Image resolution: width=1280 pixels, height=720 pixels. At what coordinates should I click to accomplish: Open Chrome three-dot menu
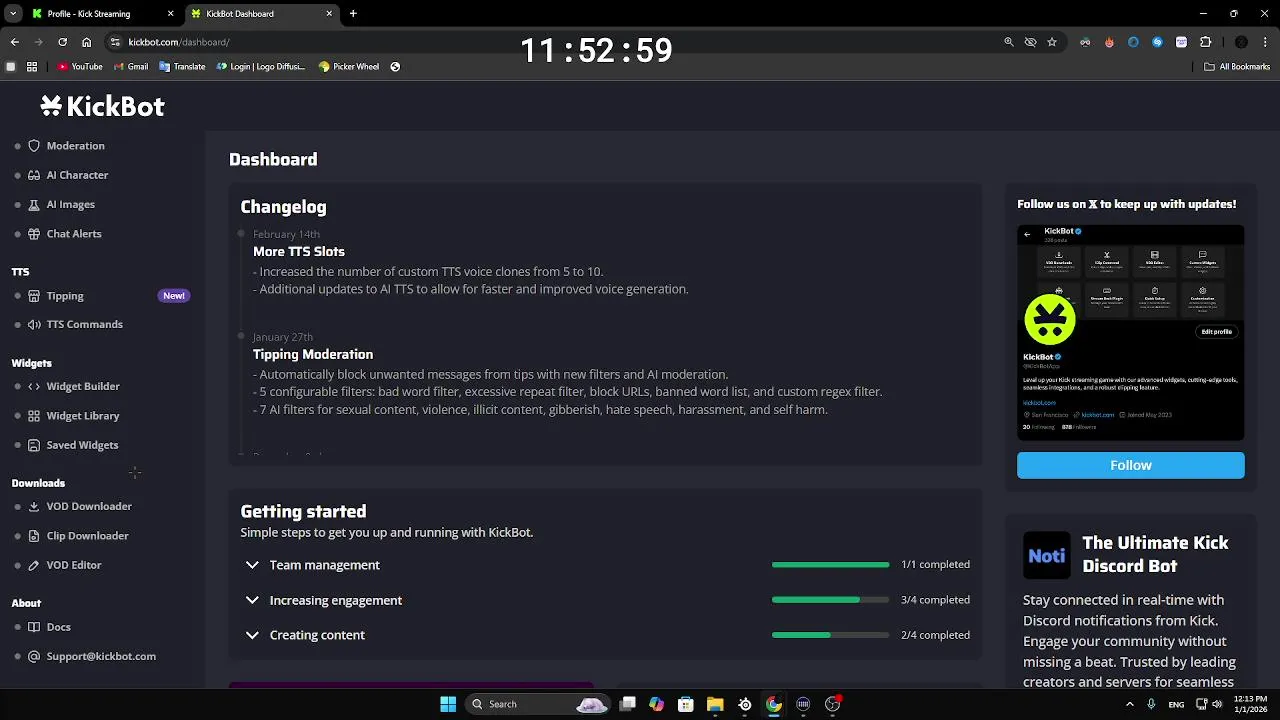pyautogui.click(x=1266, y=42)
